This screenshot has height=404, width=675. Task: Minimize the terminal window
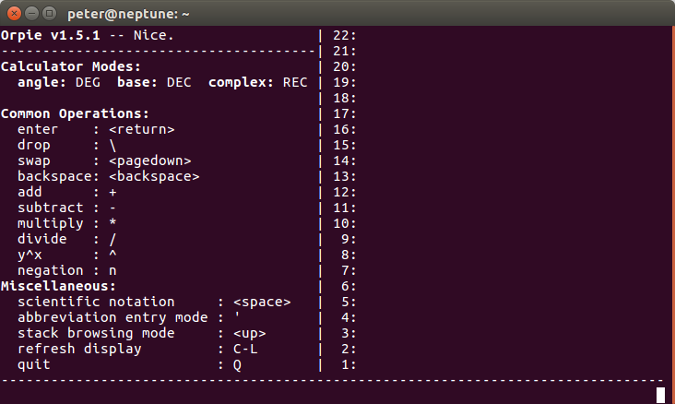pyautogui.click(x=32, y=14)
